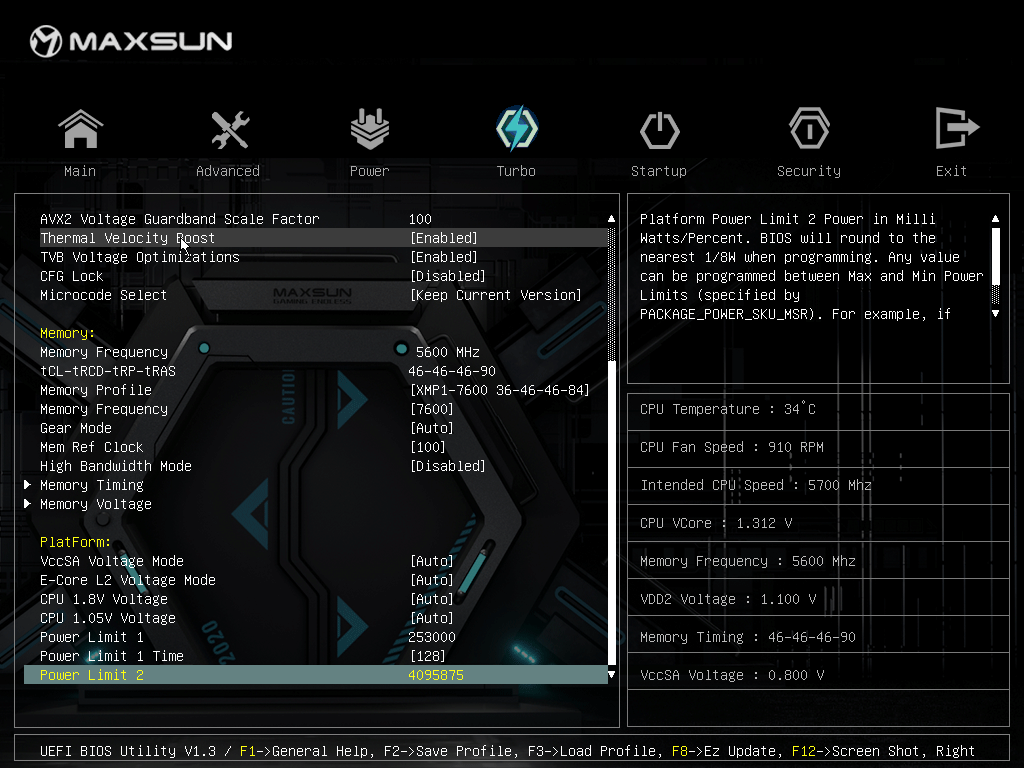Open Power Limit 1 Time 128 dropdown
The image size is (1024, 768).
click(x=427, y=656)
